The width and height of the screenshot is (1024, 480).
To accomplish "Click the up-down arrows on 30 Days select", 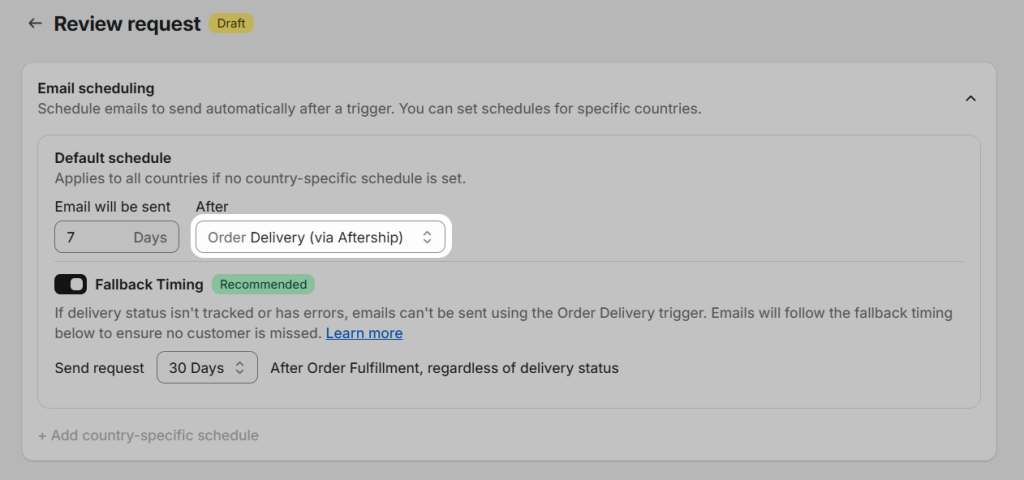I will point(240,368).
